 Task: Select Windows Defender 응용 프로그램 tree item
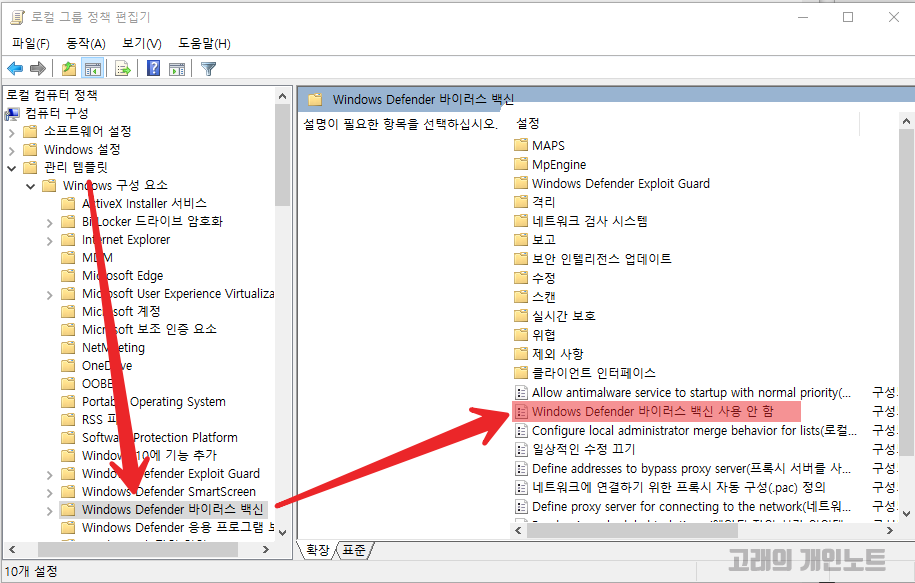point(178,527)
